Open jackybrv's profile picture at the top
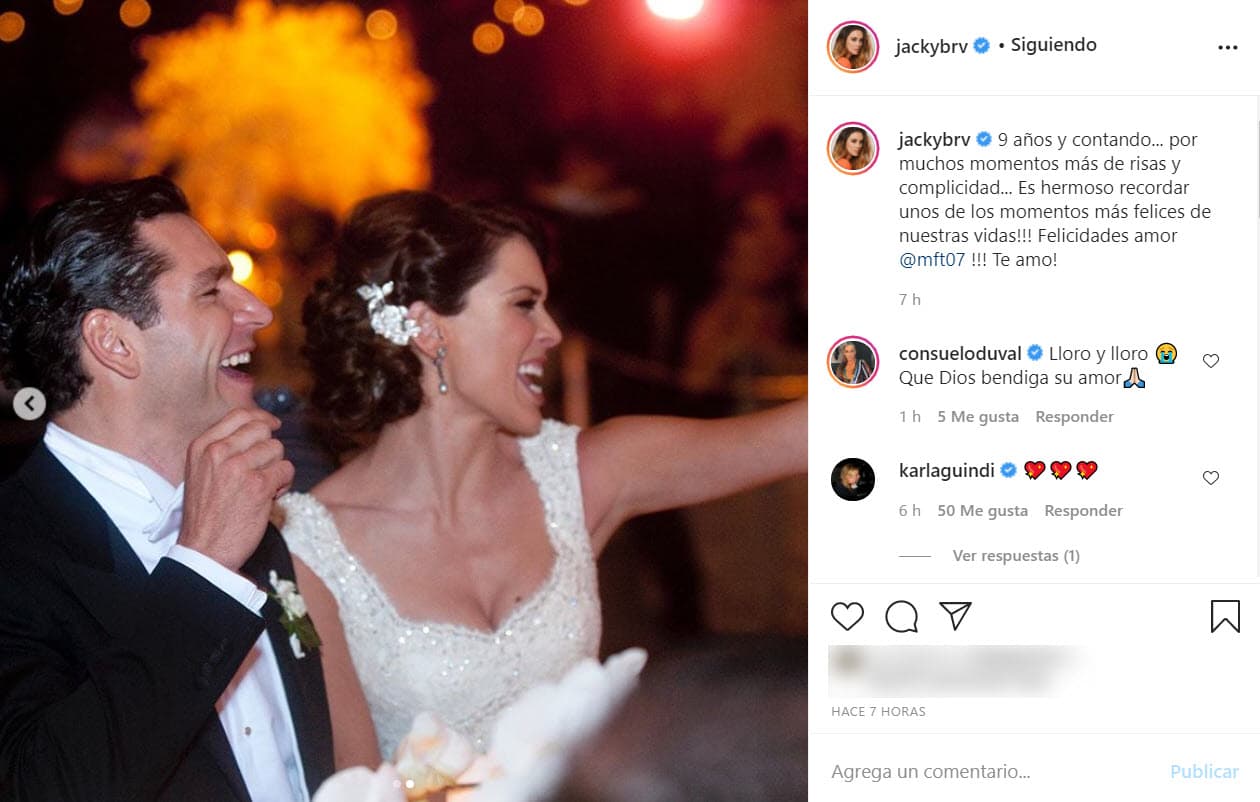Image resolution: width=1260 pixels, height=802 pixels. tap(853, 45)
